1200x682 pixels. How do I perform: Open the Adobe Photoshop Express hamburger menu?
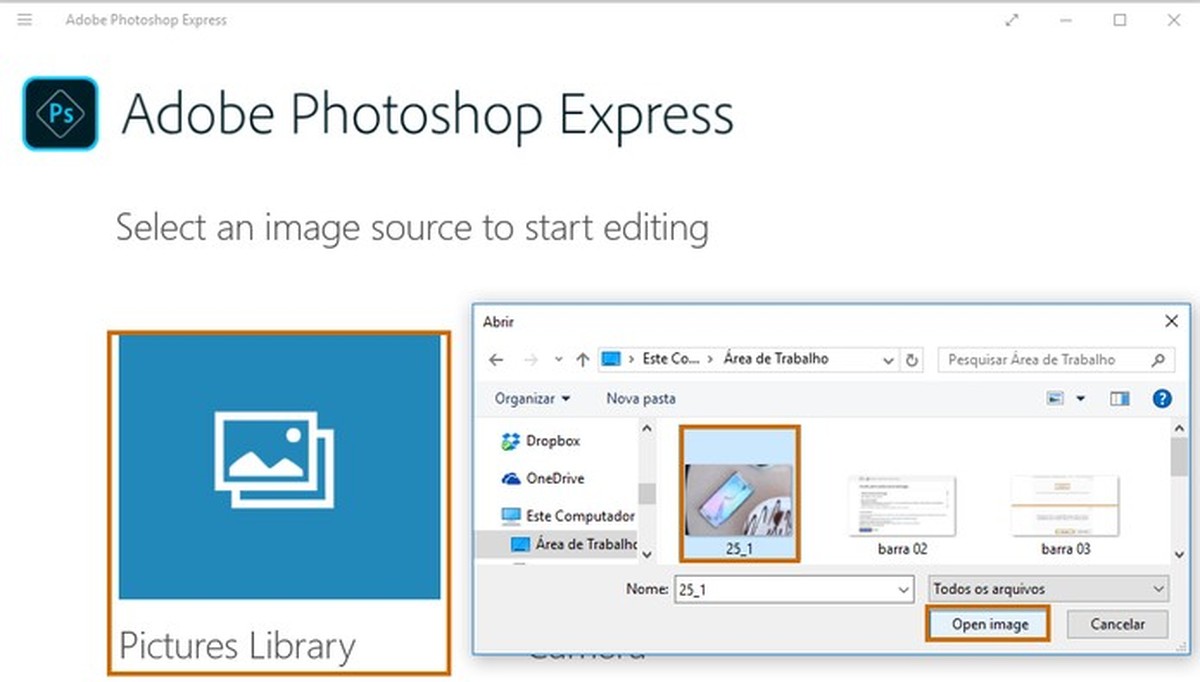coord(25,19)
